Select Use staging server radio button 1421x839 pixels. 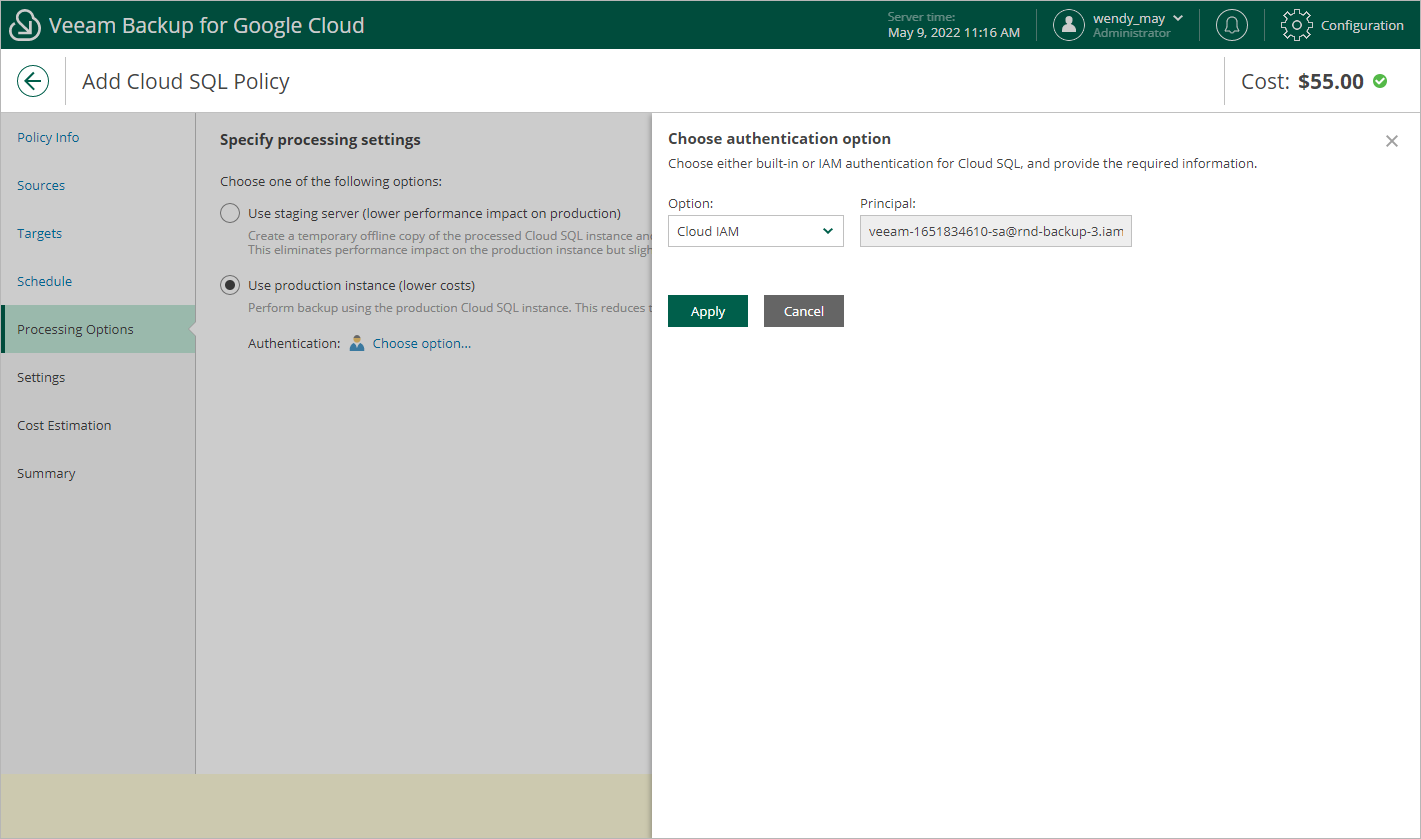tap(230, 213)
